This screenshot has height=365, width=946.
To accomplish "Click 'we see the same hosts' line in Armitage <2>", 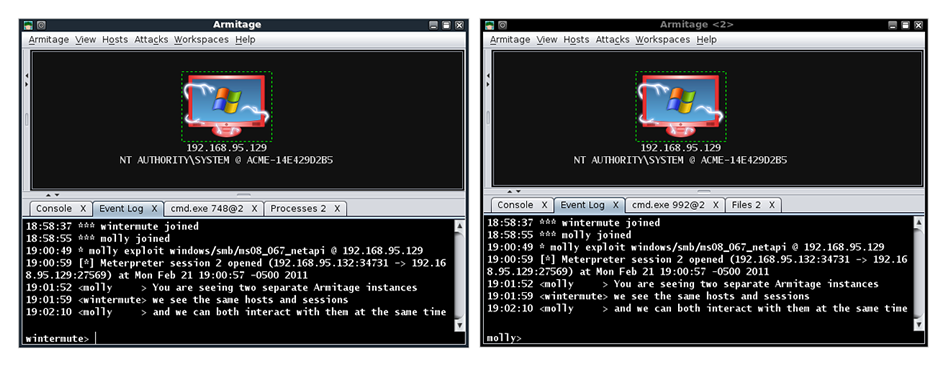I will [649, 296].
